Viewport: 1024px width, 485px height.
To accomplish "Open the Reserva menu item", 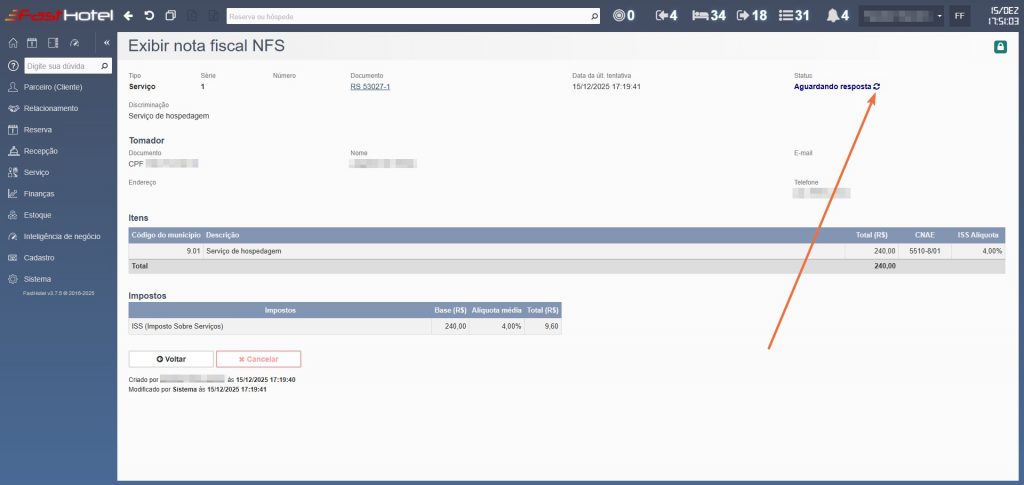I will [38, 130].
